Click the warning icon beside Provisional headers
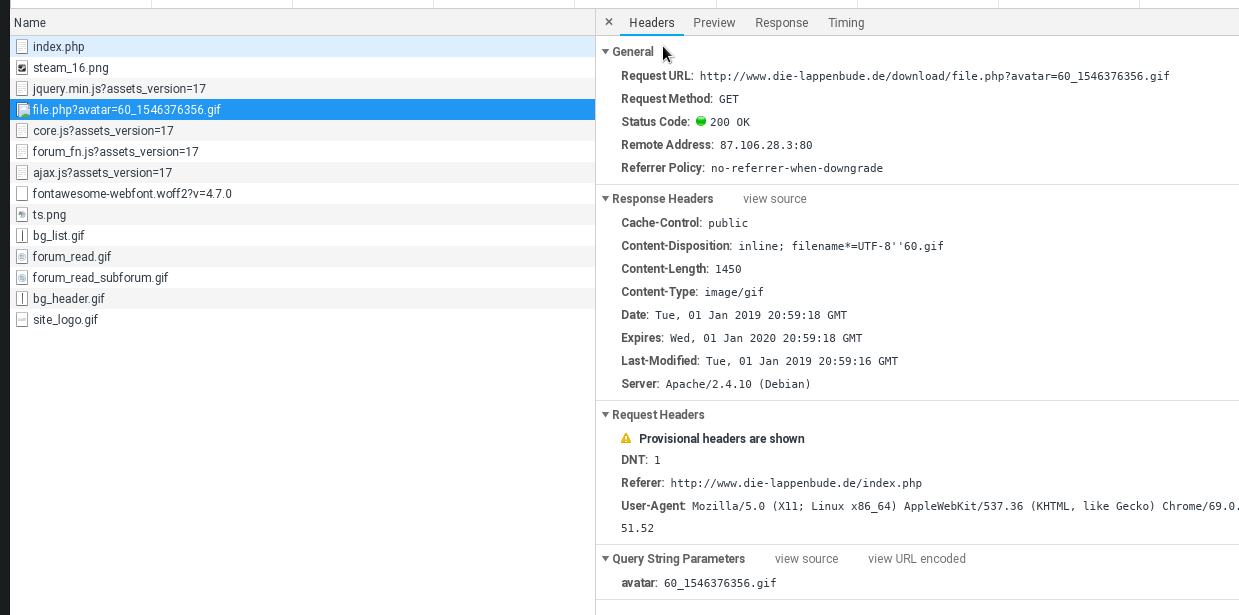The height and width of the screenshot is (615, 1239). pos(626,439)
